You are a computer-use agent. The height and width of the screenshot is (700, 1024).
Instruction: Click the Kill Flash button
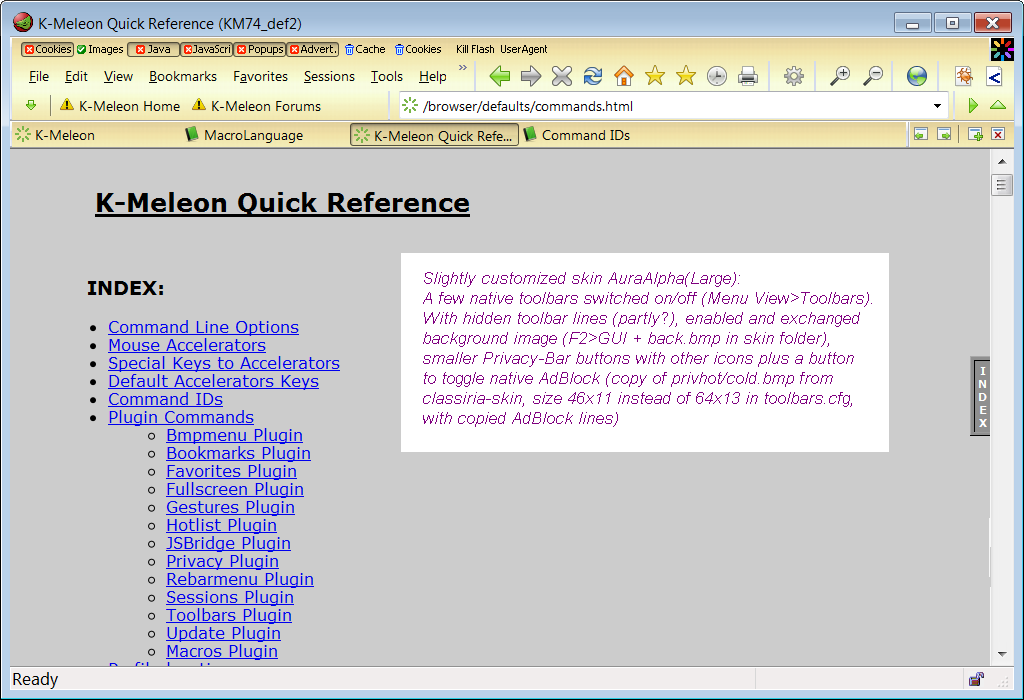[475, 49]
